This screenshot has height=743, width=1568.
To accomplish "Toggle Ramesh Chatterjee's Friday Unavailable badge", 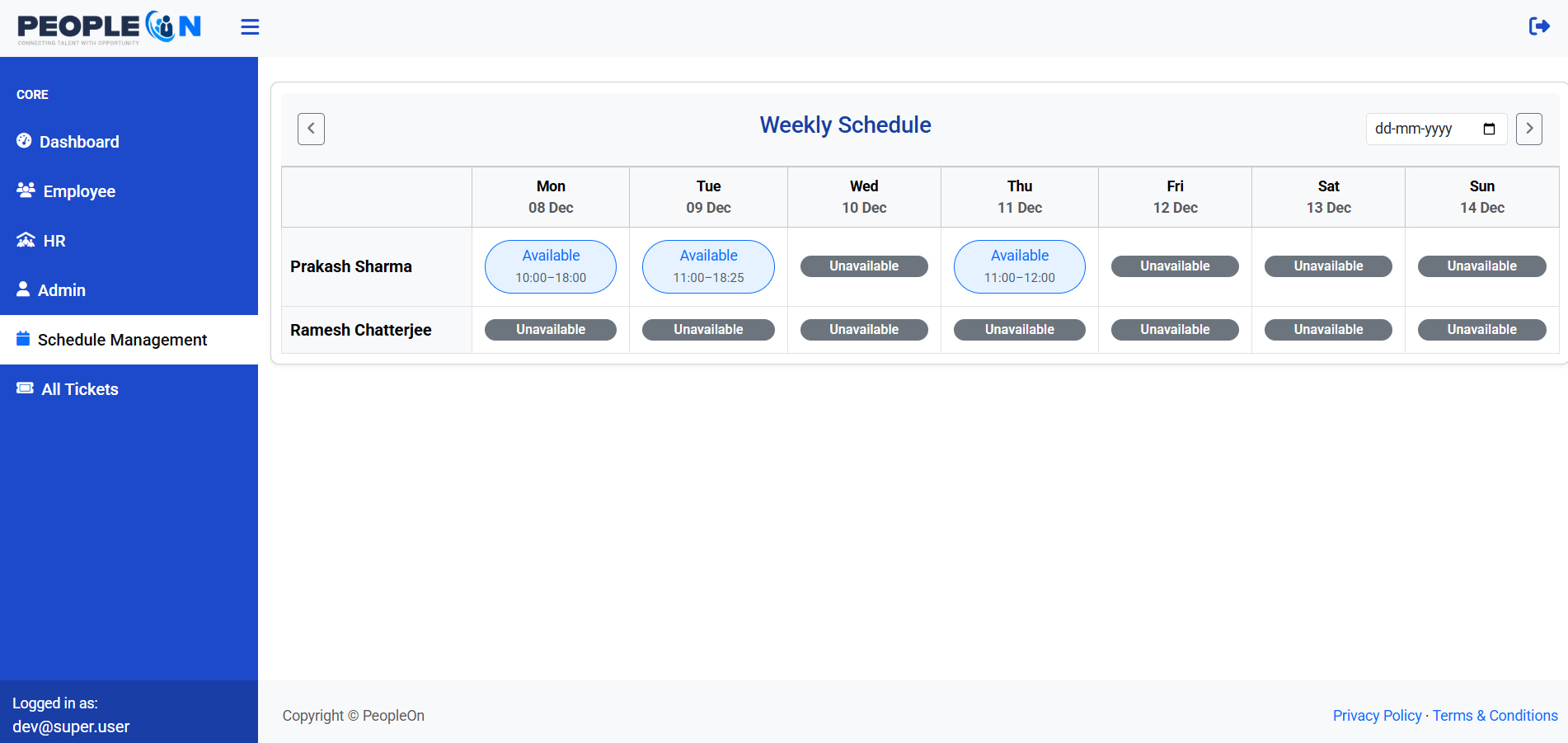I will point(1175,330).
